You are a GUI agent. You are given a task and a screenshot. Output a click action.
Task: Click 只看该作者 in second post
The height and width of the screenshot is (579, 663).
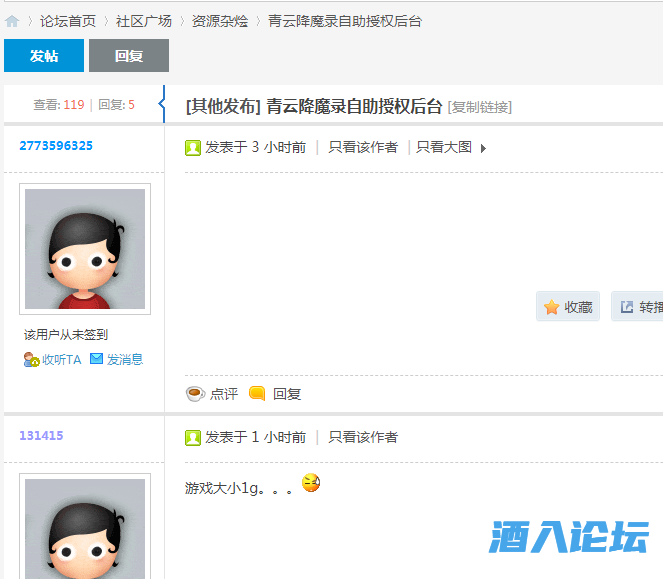point(363,437)
